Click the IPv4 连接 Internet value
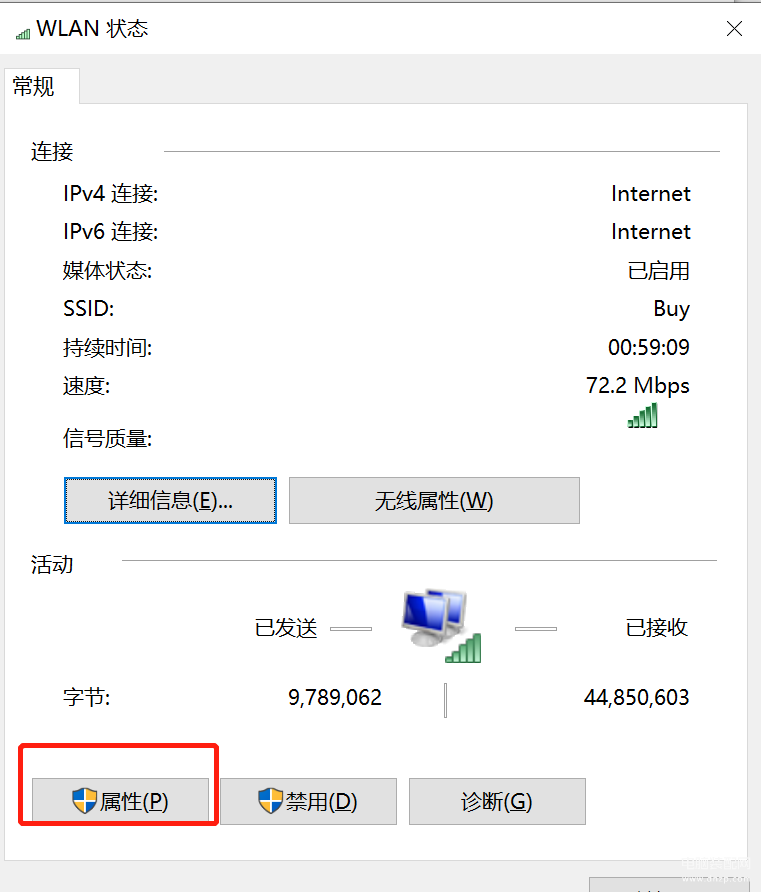 click(x=651, y=194)
